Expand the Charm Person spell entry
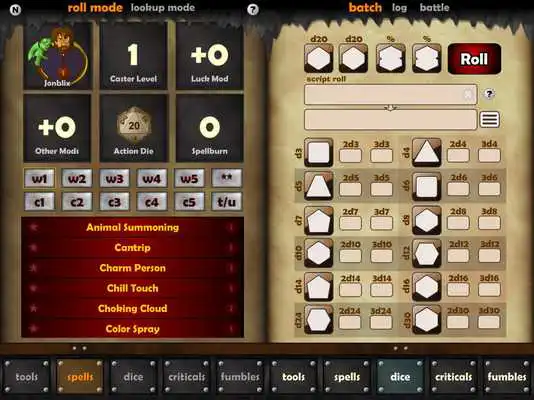This screenshot has width=534, height=400. [x=132, y=268]
